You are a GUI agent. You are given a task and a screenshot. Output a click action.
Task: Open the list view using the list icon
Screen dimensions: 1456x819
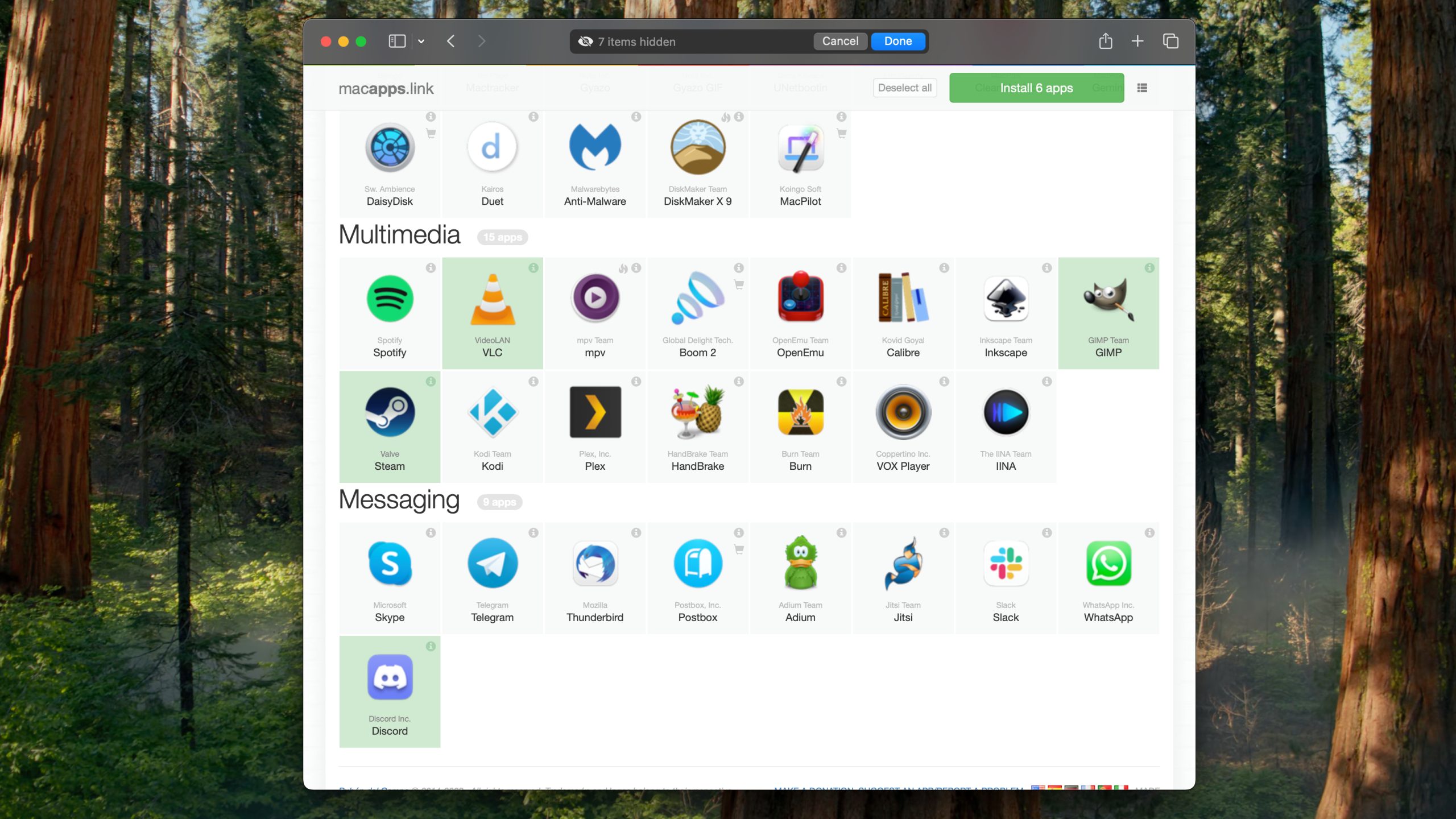point(1142,88)
